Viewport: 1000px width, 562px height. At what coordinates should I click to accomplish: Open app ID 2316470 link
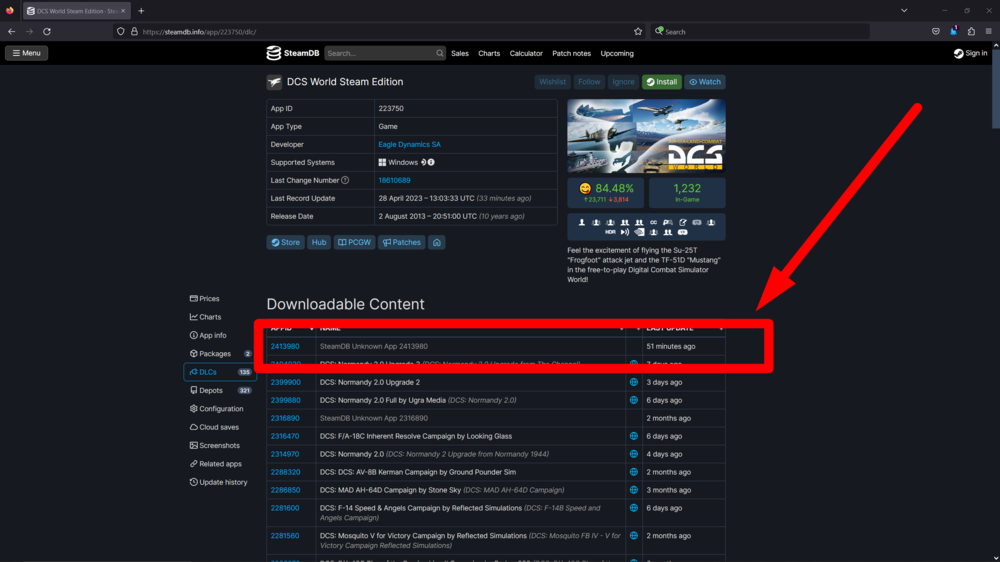coord(284,436)
